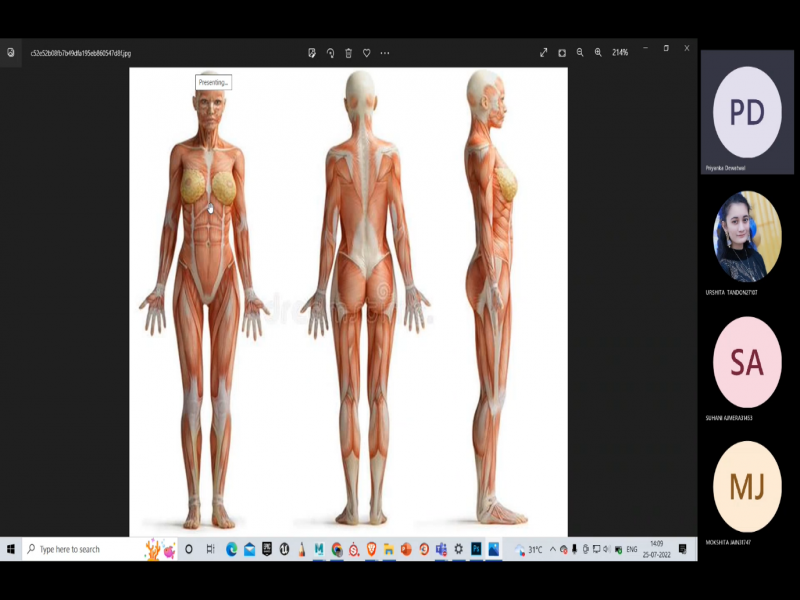The height and width of the screenshot is (600, 800).
Task: Add the photo to favorites with heart icon
Action: point(366,52)
